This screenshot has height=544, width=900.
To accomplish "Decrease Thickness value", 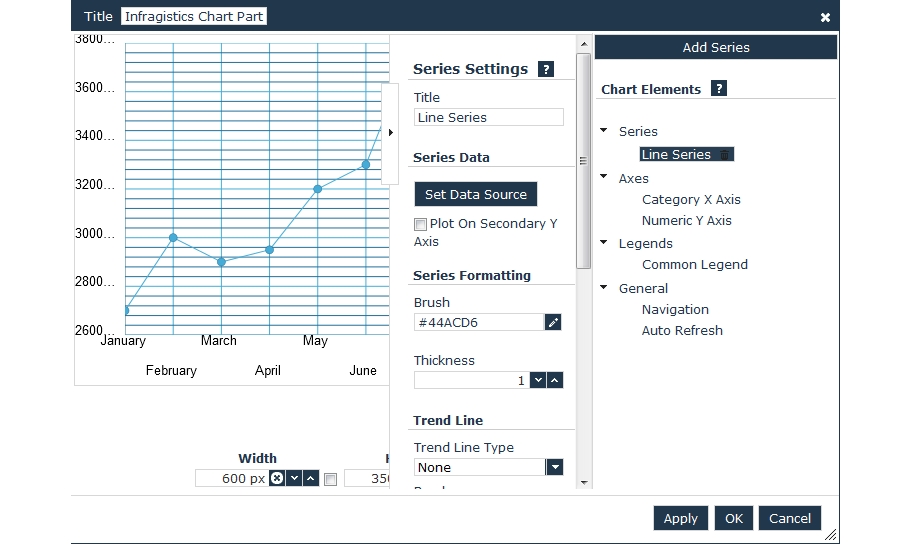I will 538,380.
